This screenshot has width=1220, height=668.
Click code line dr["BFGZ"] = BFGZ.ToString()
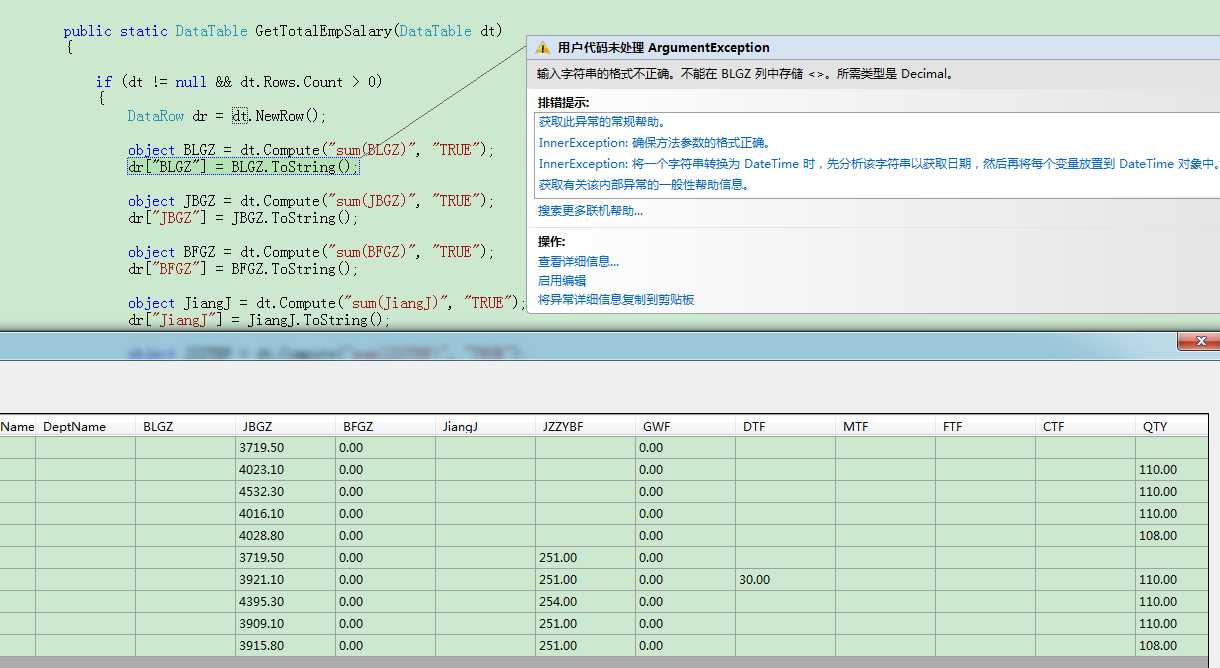pos(243,269)
